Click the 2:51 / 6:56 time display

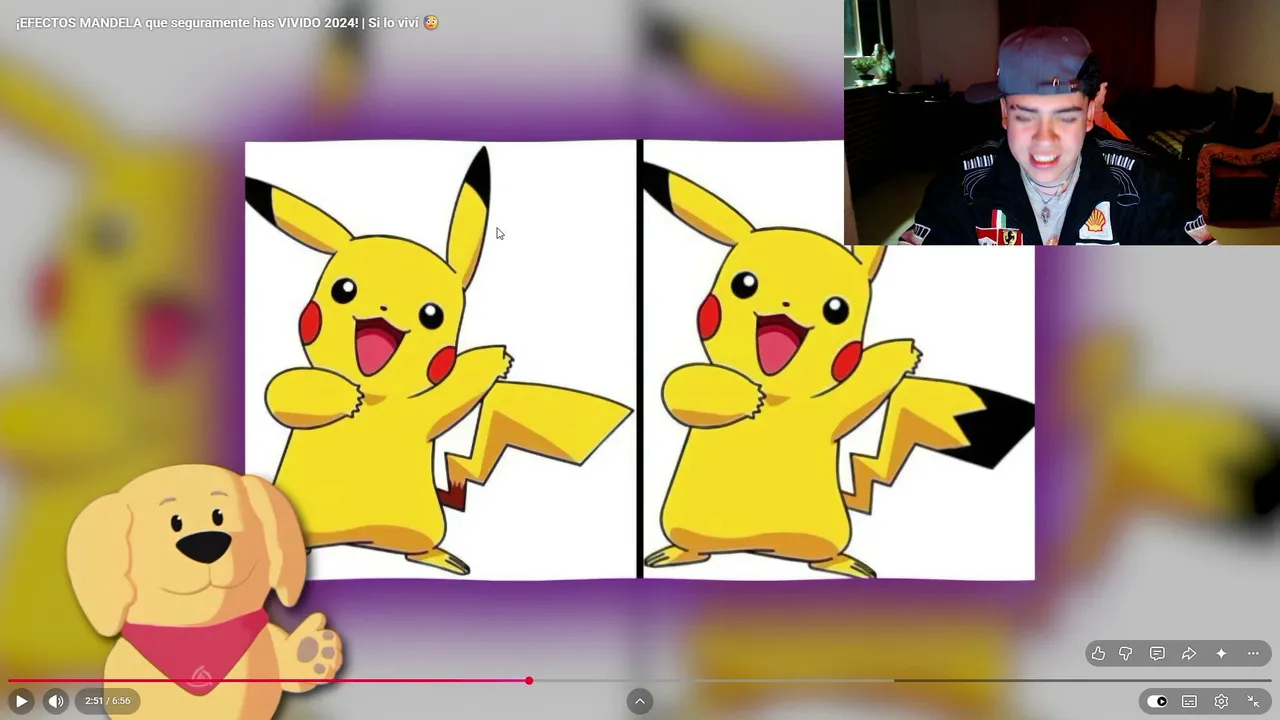[x=108, y=701]
